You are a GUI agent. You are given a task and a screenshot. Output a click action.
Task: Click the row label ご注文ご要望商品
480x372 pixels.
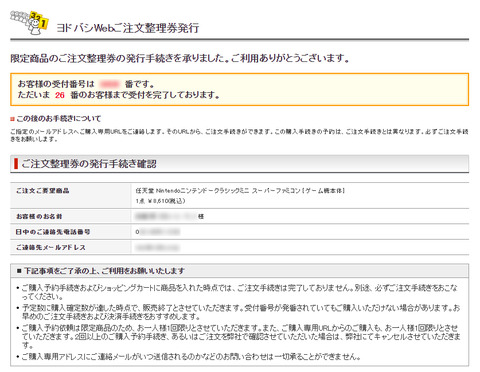coord(43,191)
